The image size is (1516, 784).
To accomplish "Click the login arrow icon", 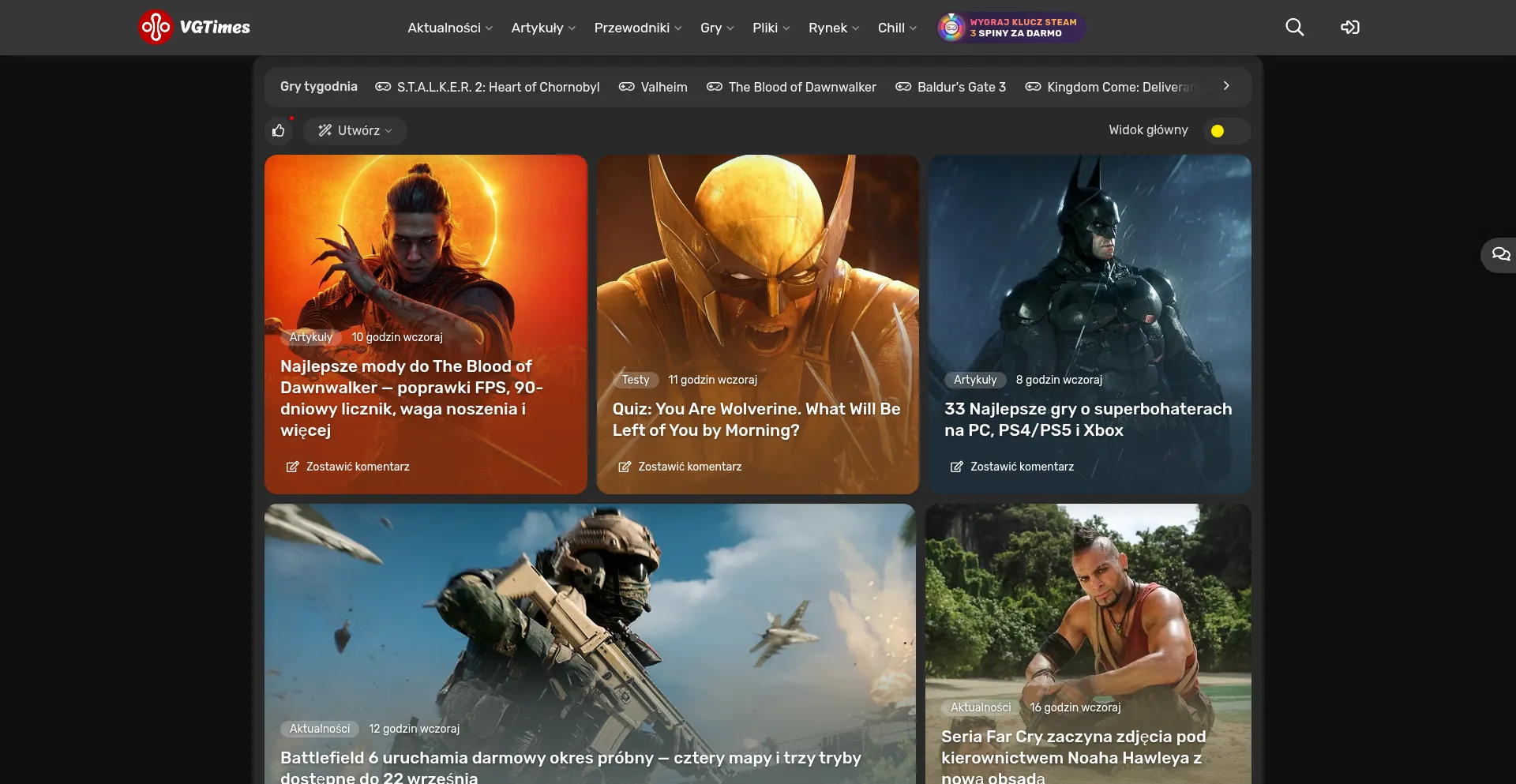I will pyautogui.click(x=1349, y=28).
